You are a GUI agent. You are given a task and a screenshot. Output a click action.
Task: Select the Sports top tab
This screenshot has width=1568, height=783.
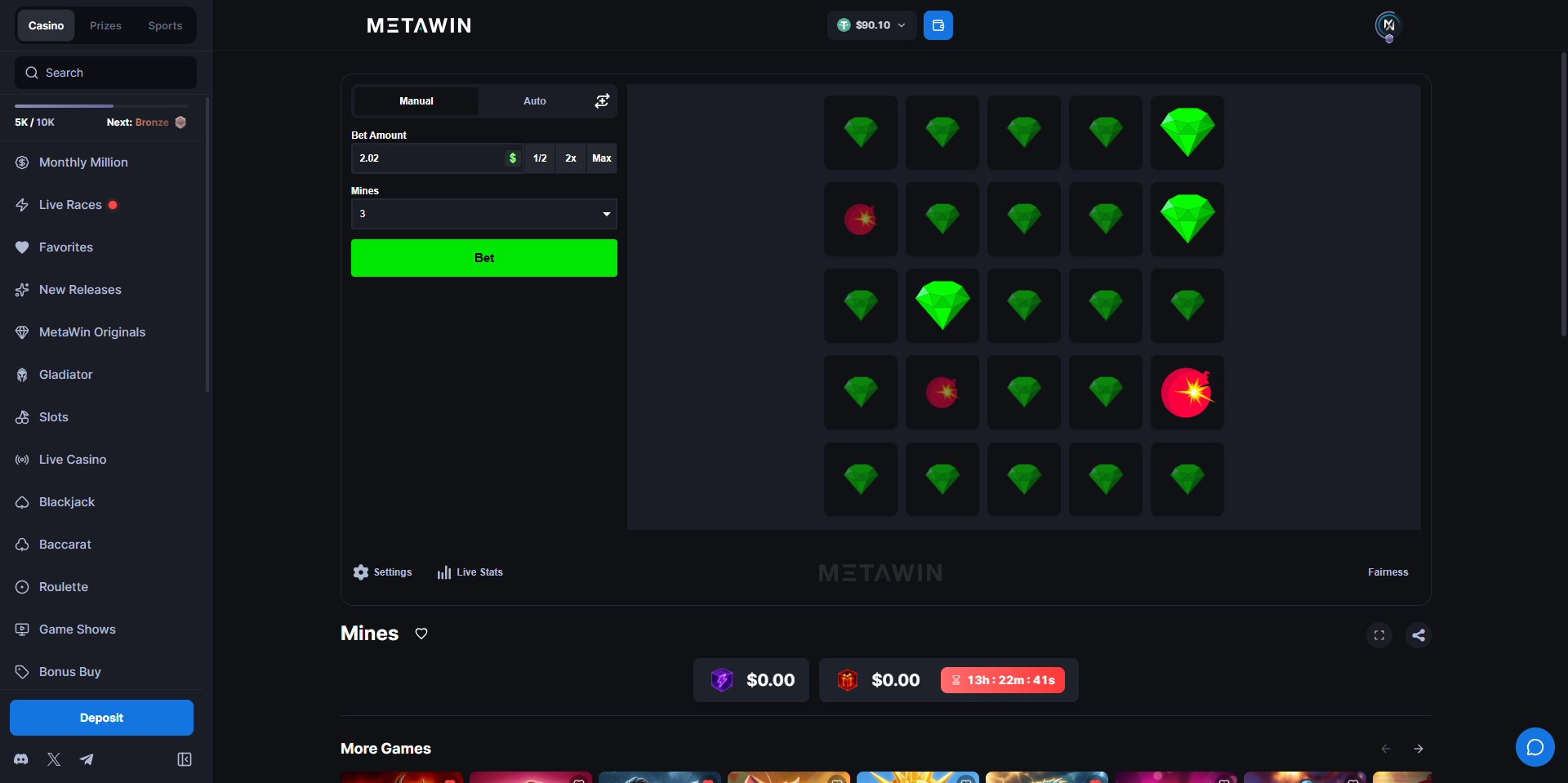coord(165,25)
